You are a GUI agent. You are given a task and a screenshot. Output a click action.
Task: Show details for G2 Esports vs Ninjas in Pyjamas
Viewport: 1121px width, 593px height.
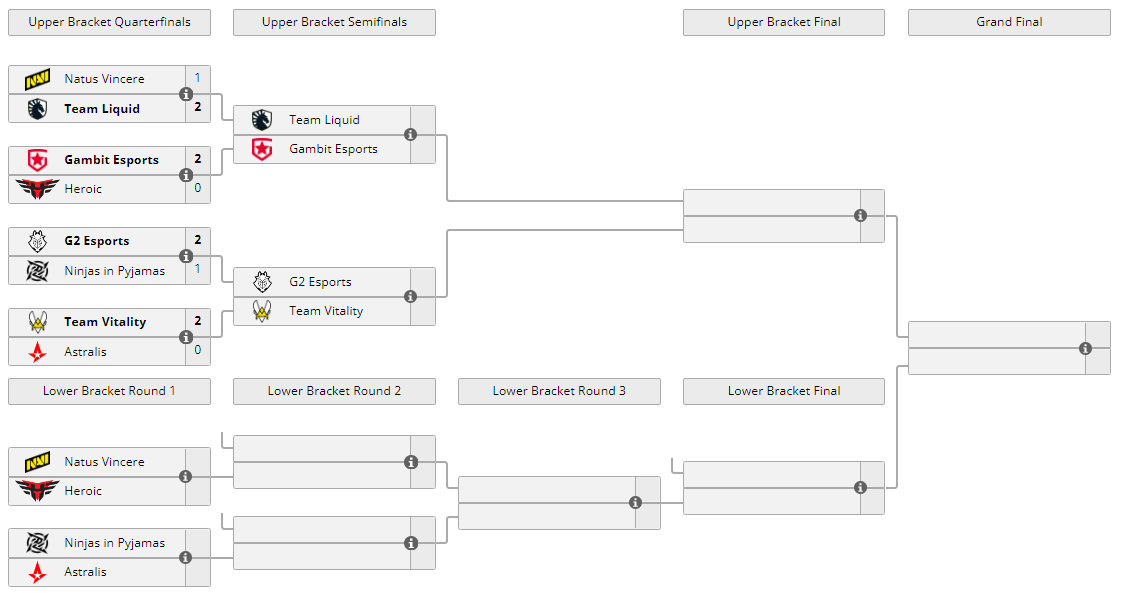pos(186,256)
